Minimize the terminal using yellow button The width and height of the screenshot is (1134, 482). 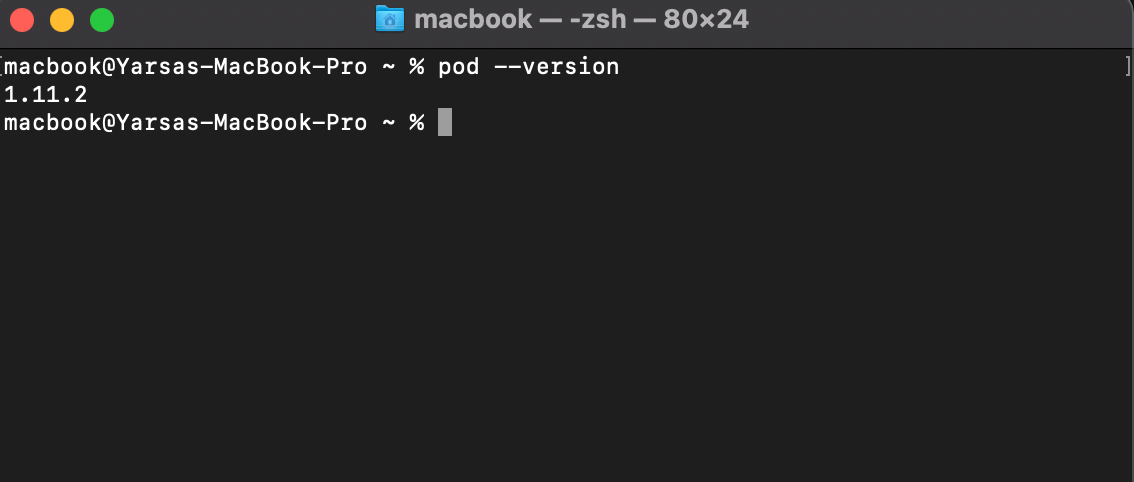click(62, 20)
